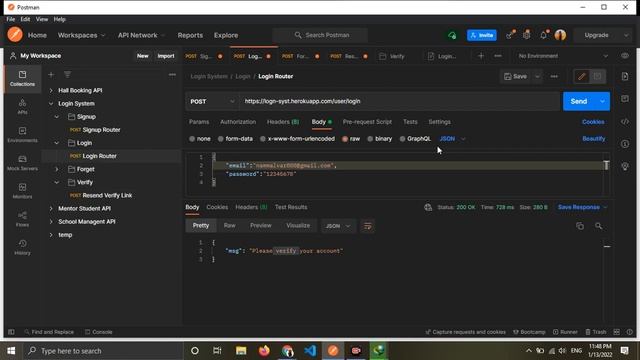The width and height of the screenshot is (640, 360).
Task: Open the Collections sidebar panel
Action: [22, 78]
